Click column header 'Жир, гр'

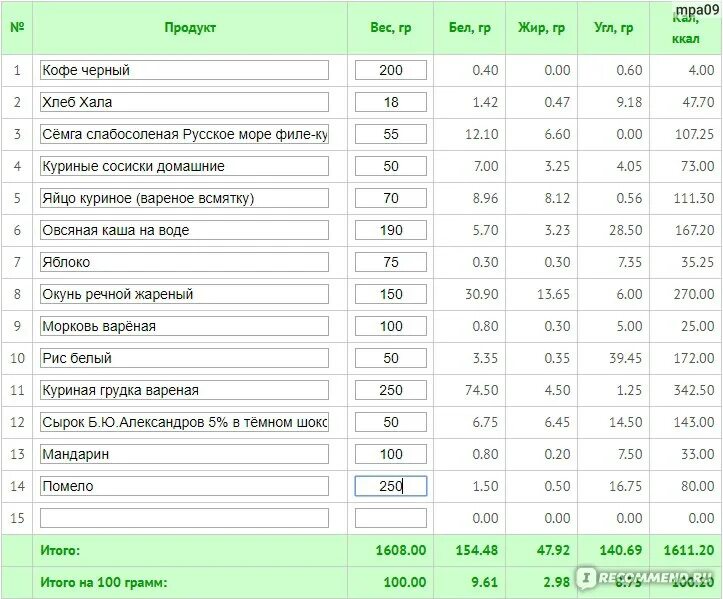pyautogui.click(x=541, y=28)
